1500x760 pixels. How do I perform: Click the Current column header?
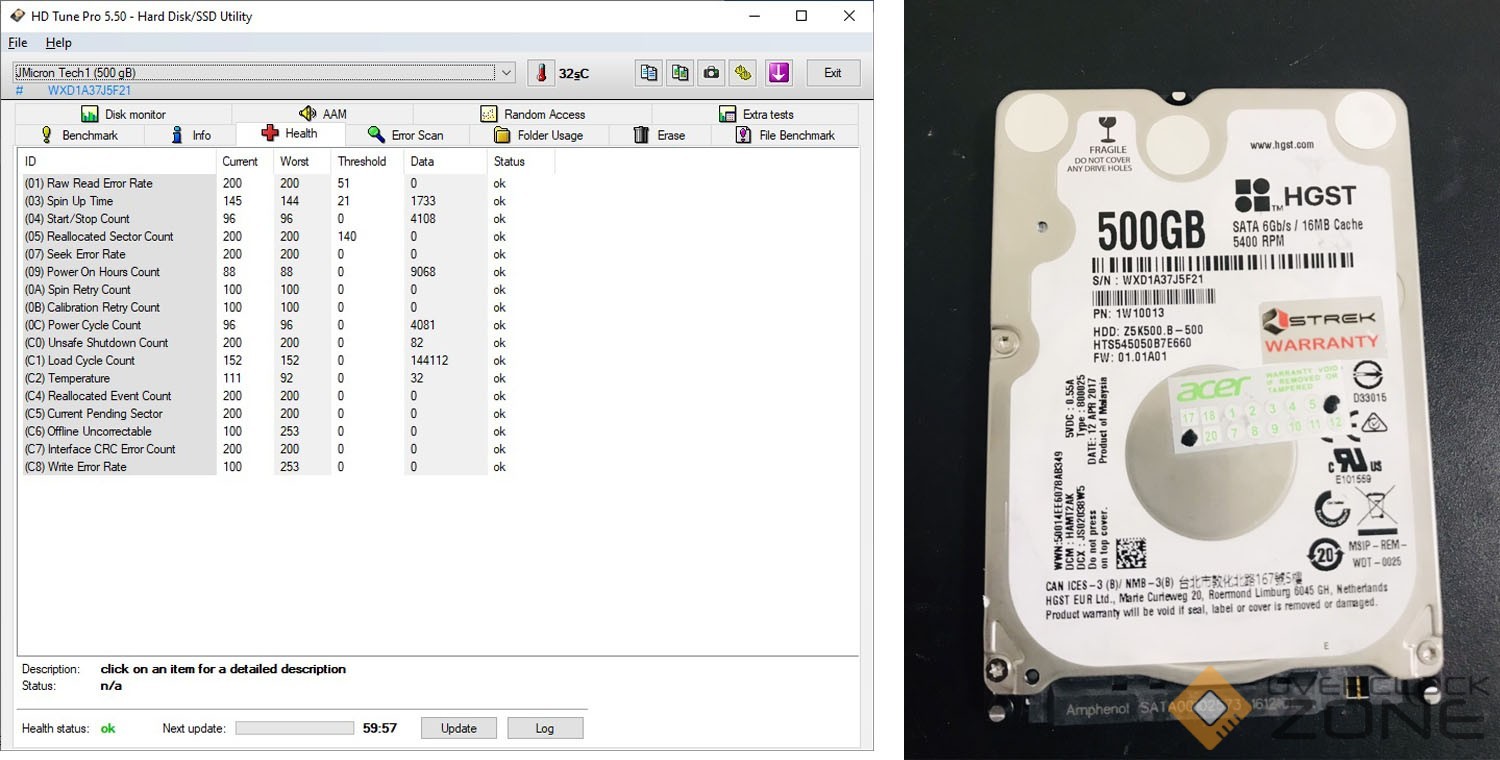coord(245,161)
